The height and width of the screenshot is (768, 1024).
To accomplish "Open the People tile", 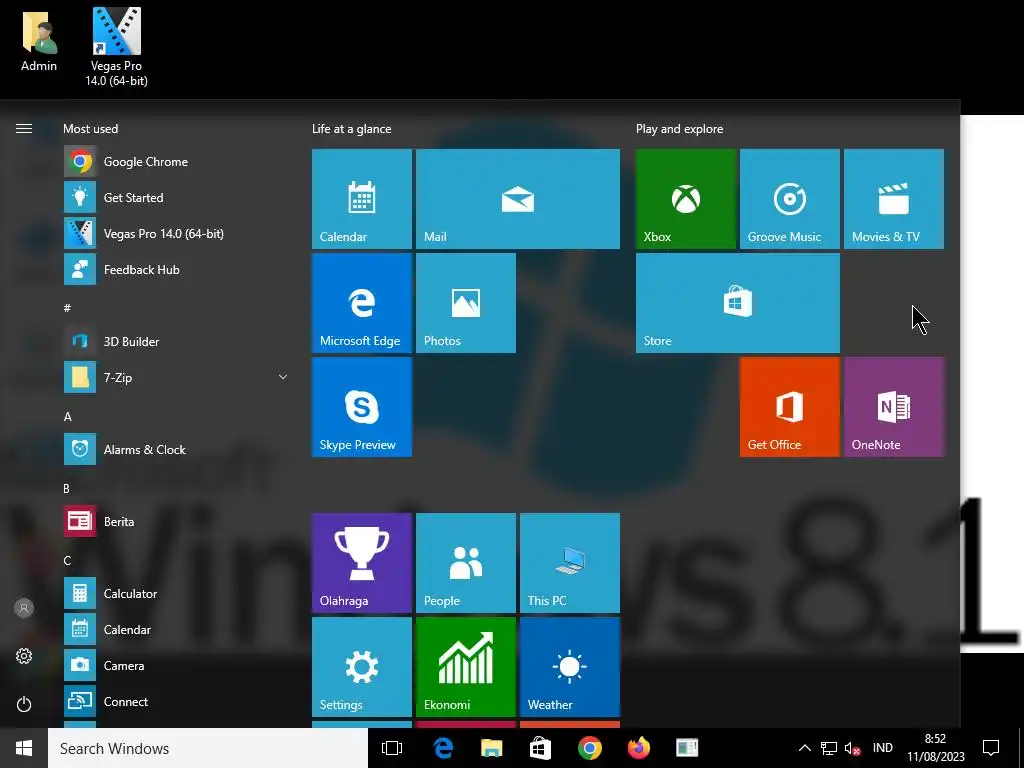I will (x=466, y=563).
